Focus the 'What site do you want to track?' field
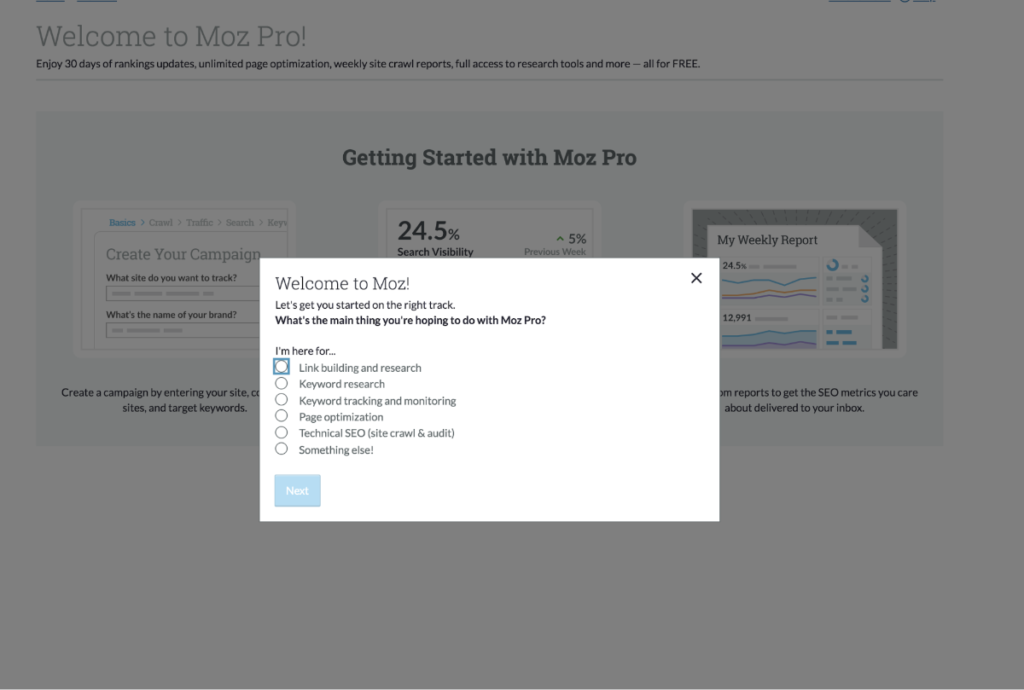The width and height of the screenshot is (1024, 690). coord(183,294)
